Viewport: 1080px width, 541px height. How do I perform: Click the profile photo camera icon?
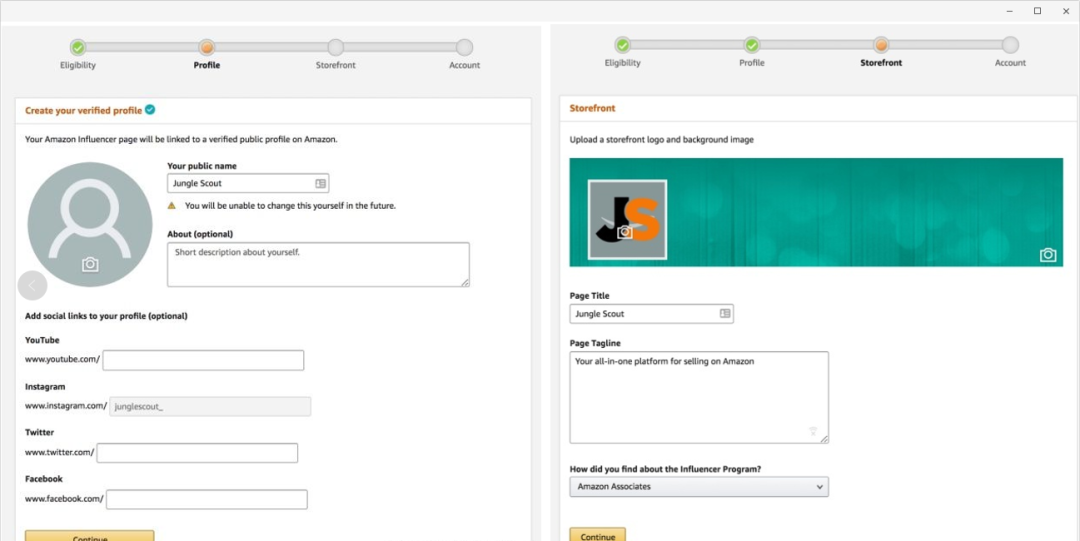(90, 264)
